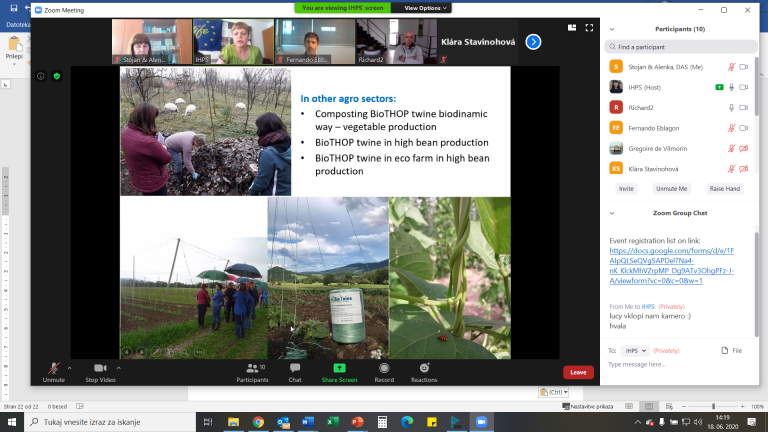
Task: Click the green Share Screen button
Action: tap(339, 372)
